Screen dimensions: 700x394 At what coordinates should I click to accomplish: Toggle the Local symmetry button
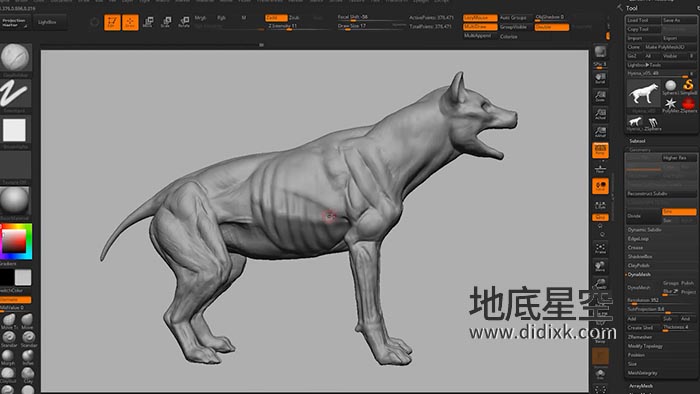point(600,186)
